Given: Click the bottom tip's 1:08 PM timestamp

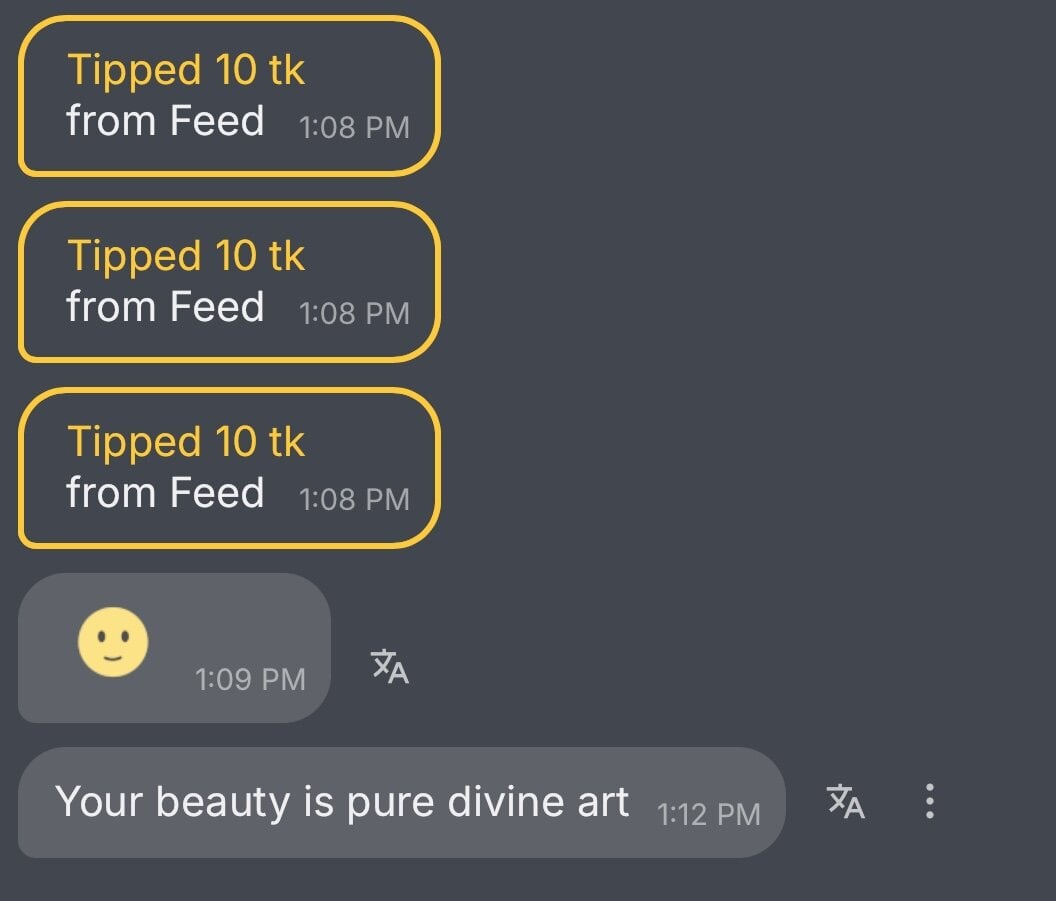Looking at the screenshot, I should coord(354,500).
